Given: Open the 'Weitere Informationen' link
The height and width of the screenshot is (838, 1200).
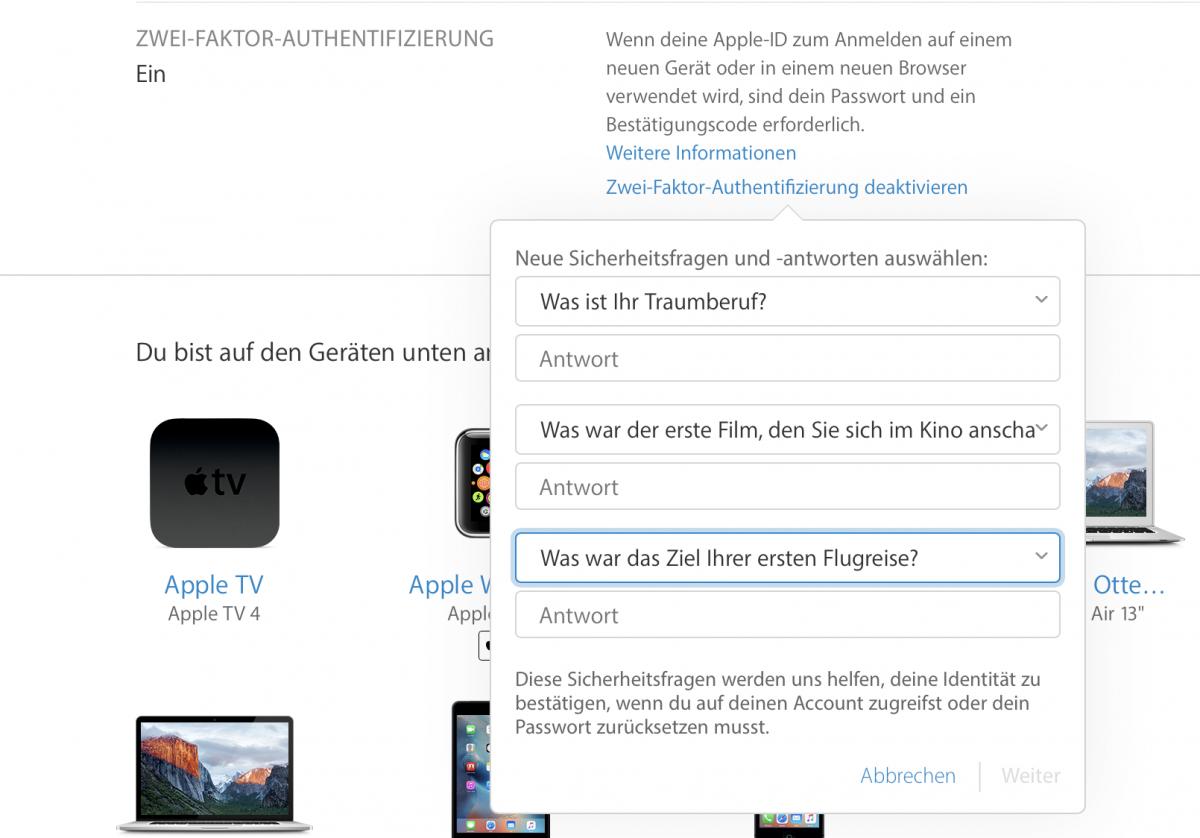Looking at the screenshot, I should pyautogui.click(x=701, y=153).
